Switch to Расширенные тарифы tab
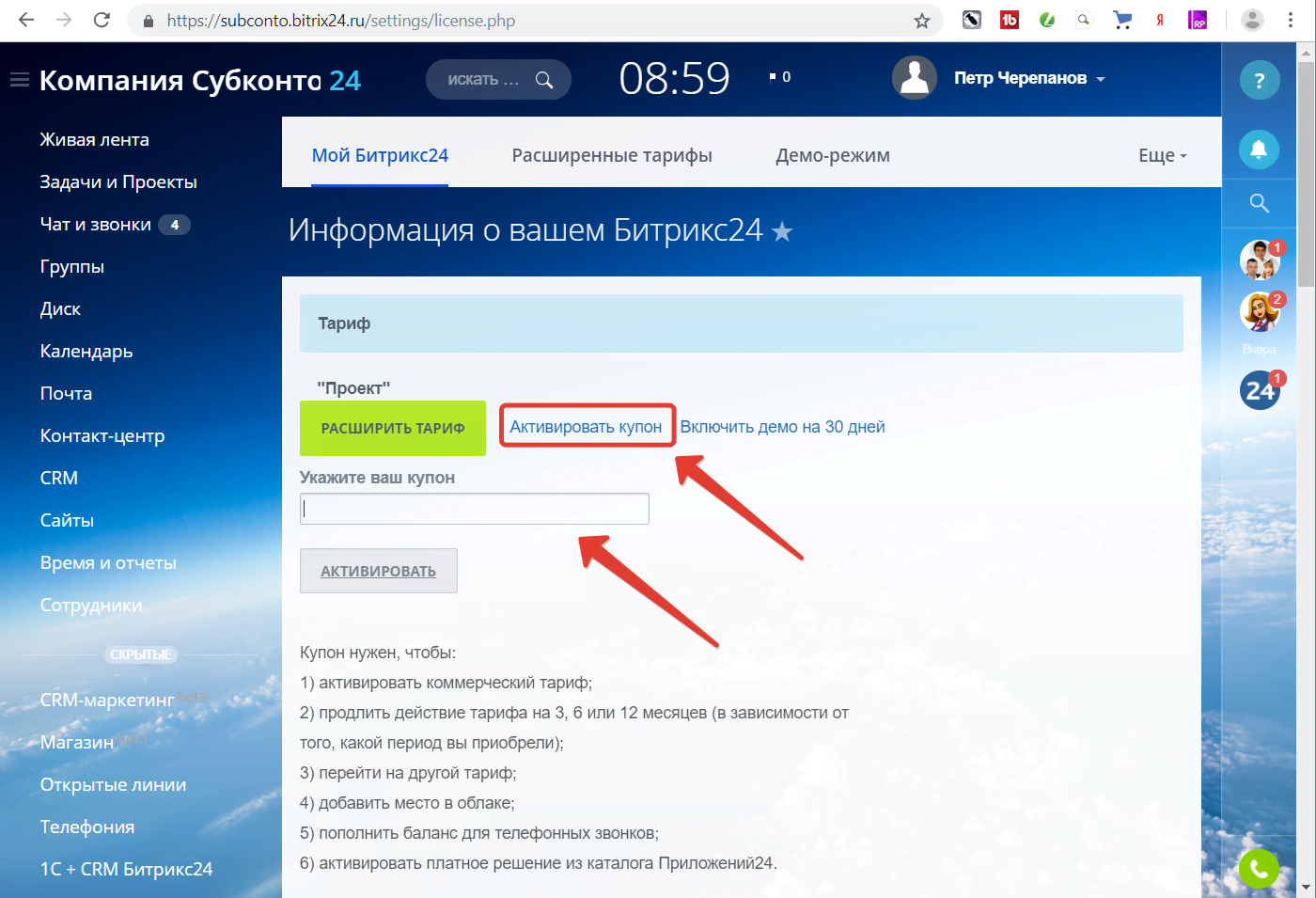The width and height of the screenshot is (1316, 898). (x=612, y=156)
